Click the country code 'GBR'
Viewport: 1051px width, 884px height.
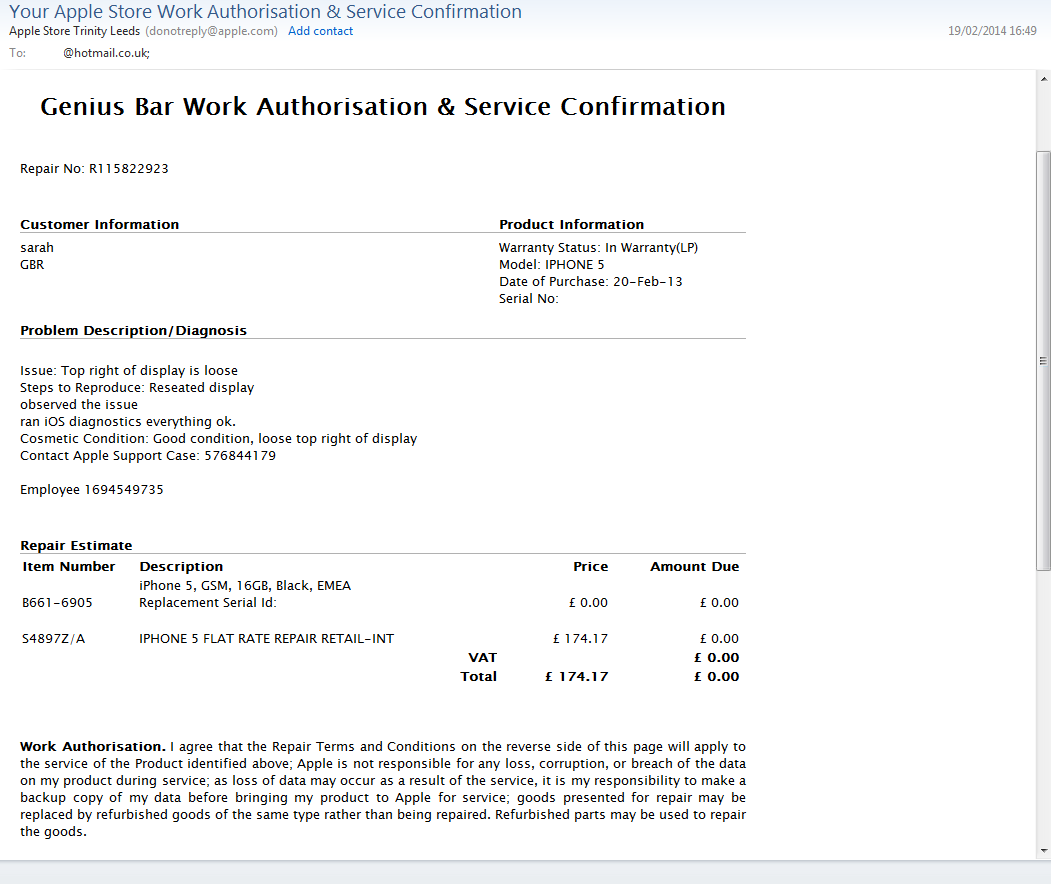32,265
